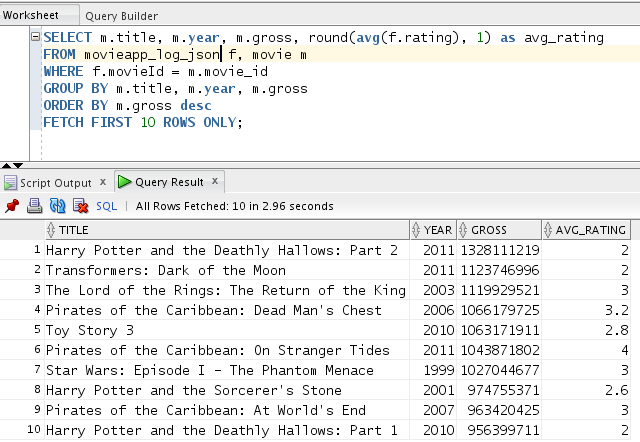This screenshot has height=442, width=640.
Task: Click gross value 956399711
Action: [x=499, y=430]
